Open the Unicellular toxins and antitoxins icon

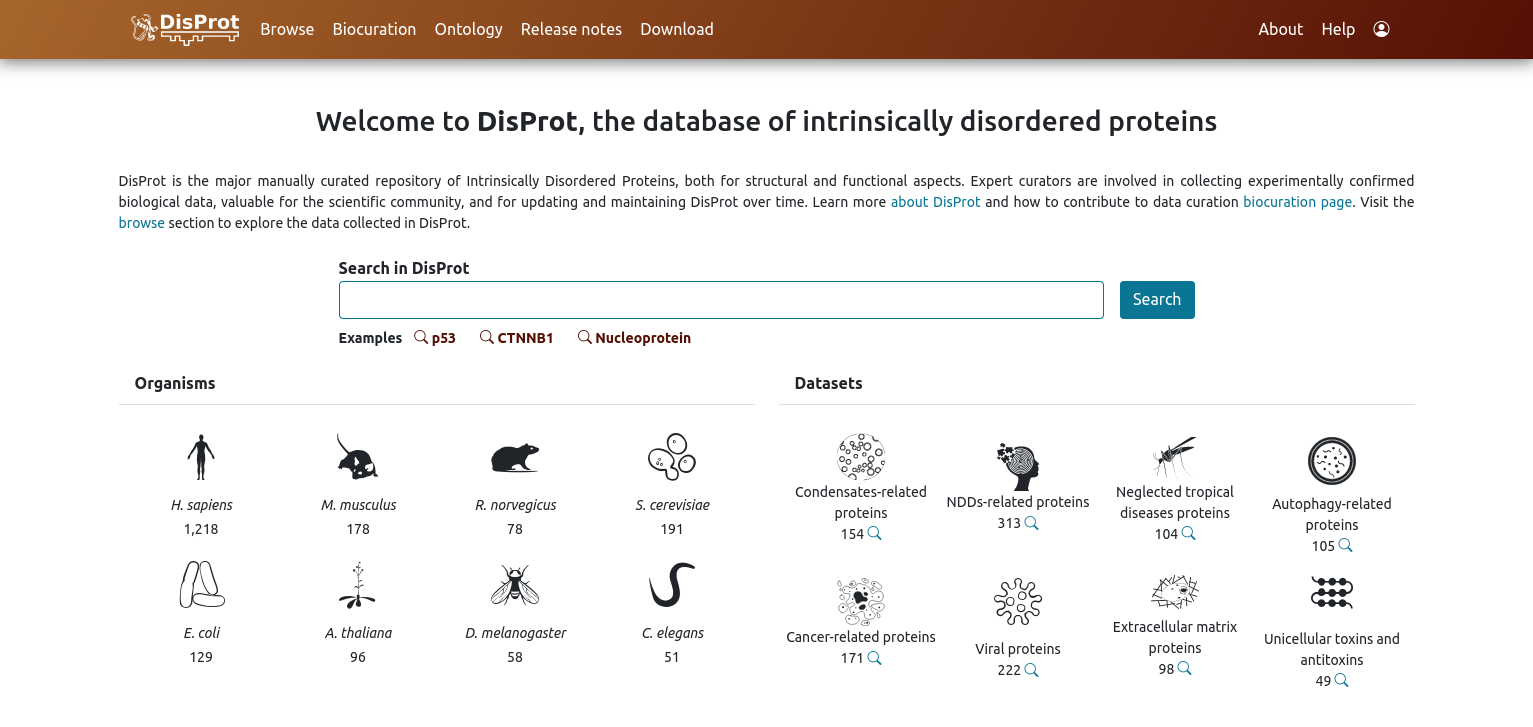coord(1332,593)
